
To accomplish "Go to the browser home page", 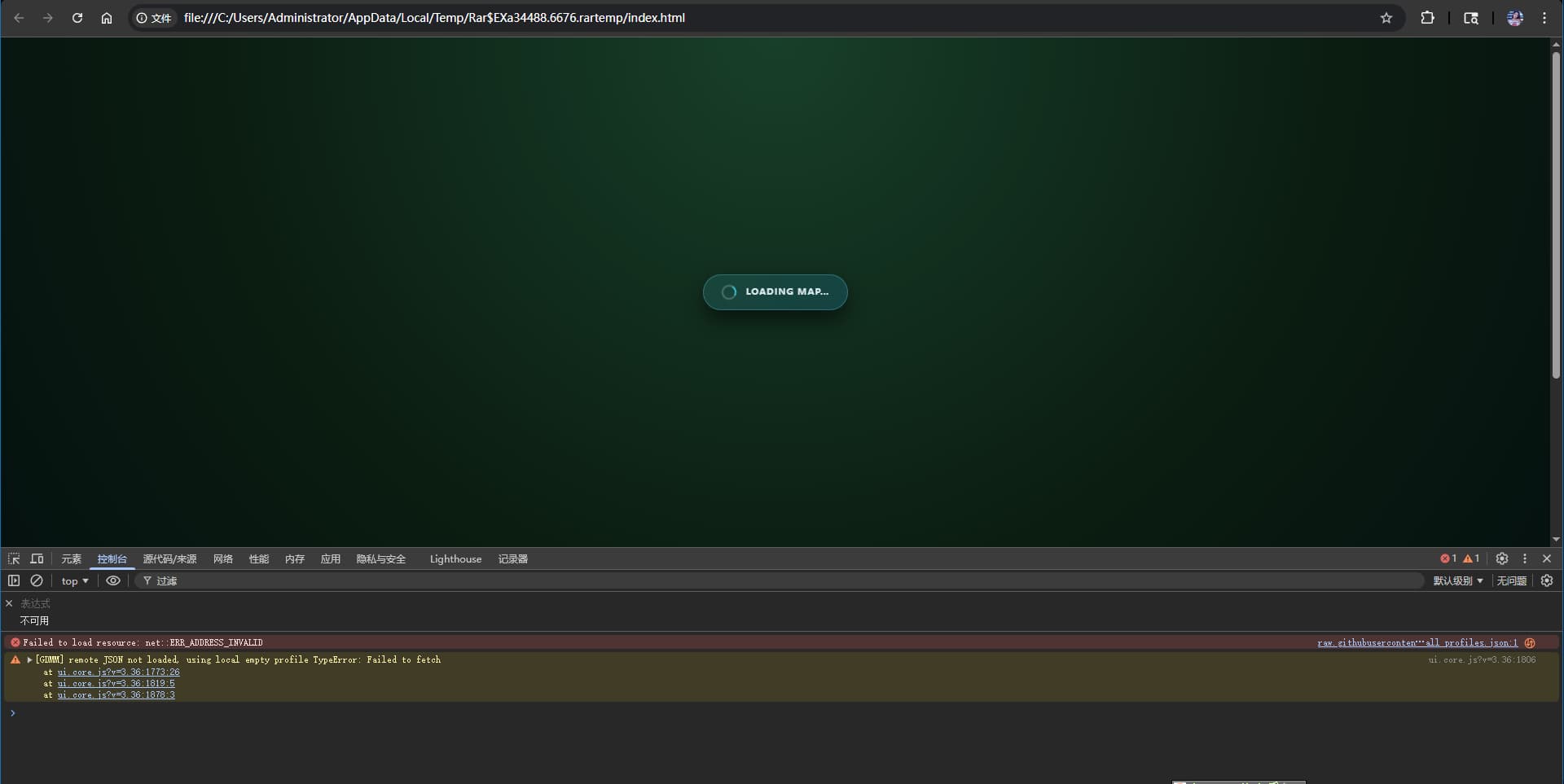I will [x=107, y=18].
